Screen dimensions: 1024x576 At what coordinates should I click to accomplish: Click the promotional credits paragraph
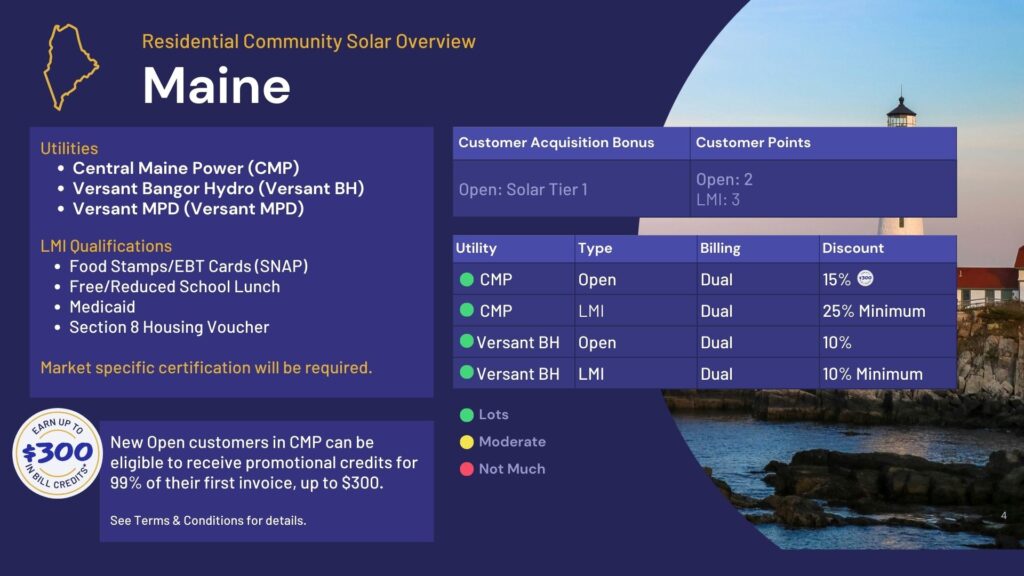pyautogui.click(x=264, y=462)
